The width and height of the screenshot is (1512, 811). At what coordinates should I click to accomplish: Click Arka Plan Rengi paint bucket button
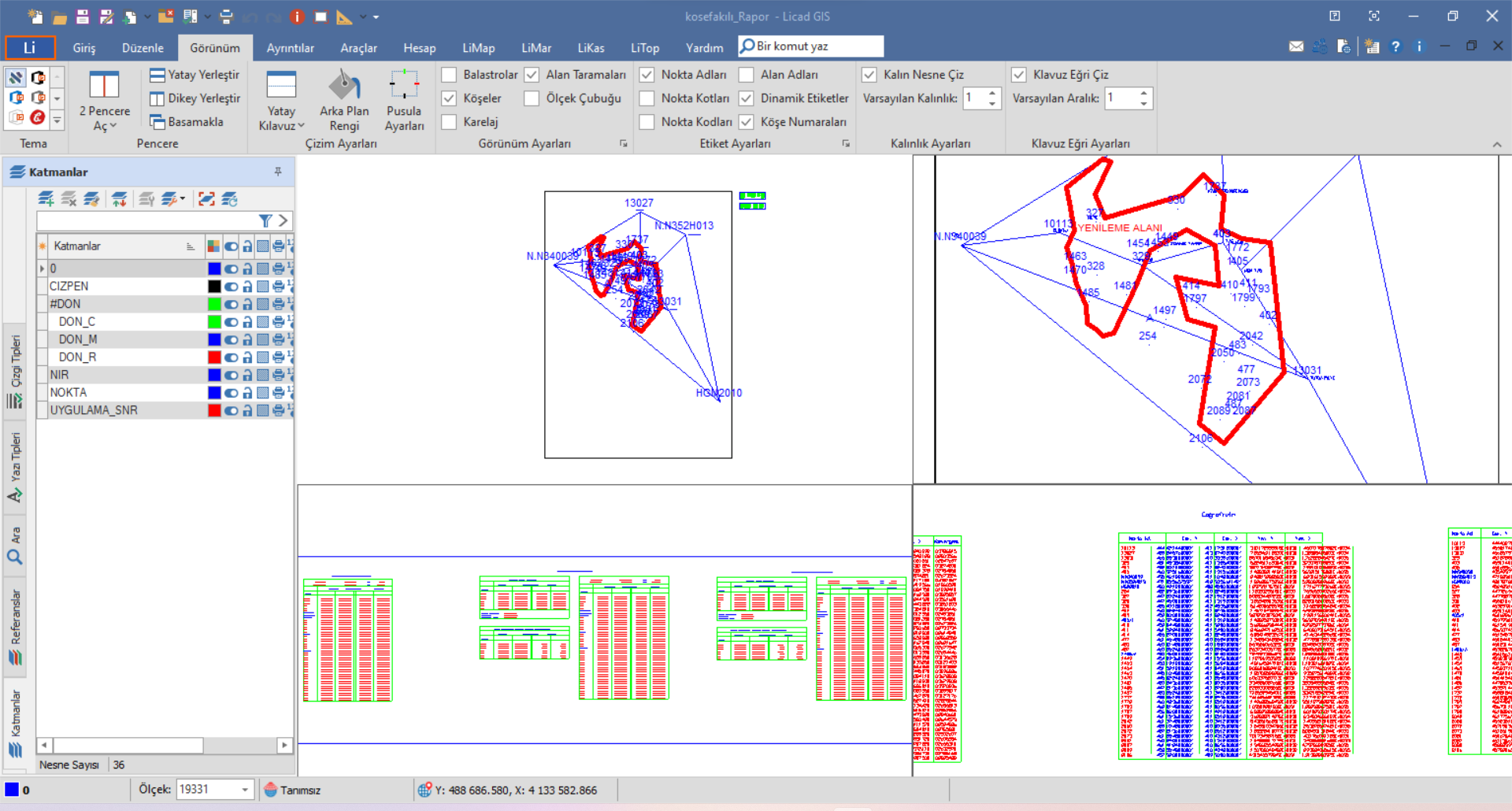click(x=344, y=100)
